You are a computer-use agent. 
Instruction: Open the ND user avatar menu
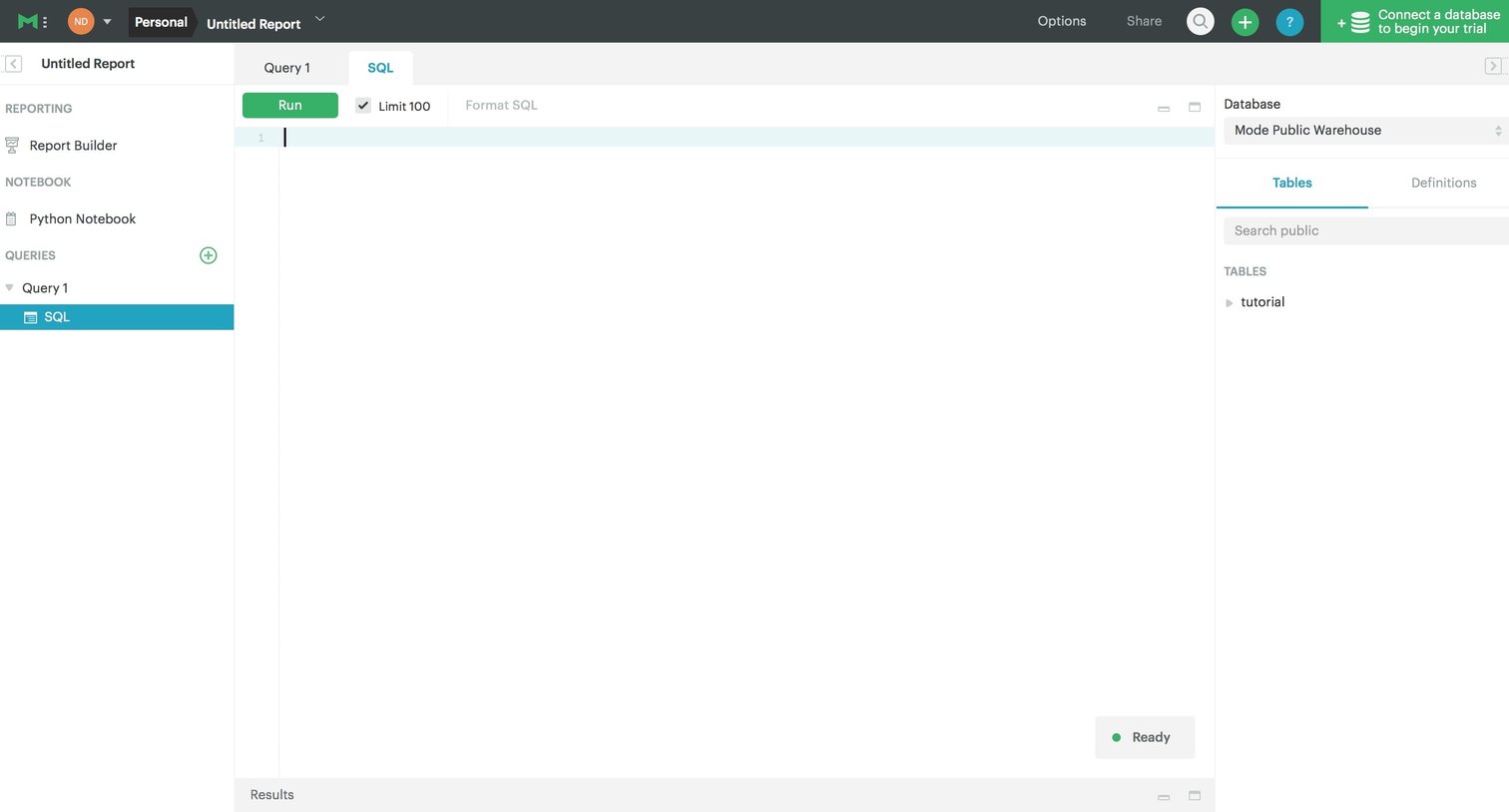tap(81, 21)
